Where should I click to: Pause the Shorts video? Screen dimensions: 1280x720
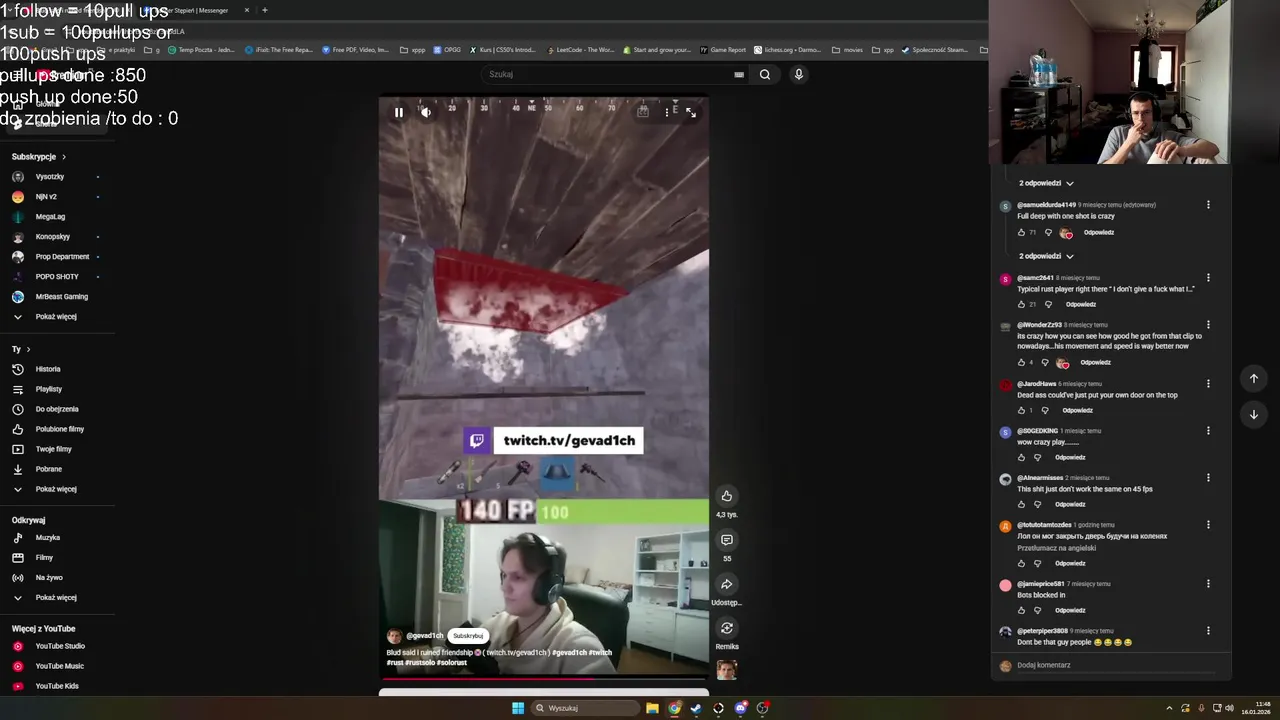[x=398, y=112]
